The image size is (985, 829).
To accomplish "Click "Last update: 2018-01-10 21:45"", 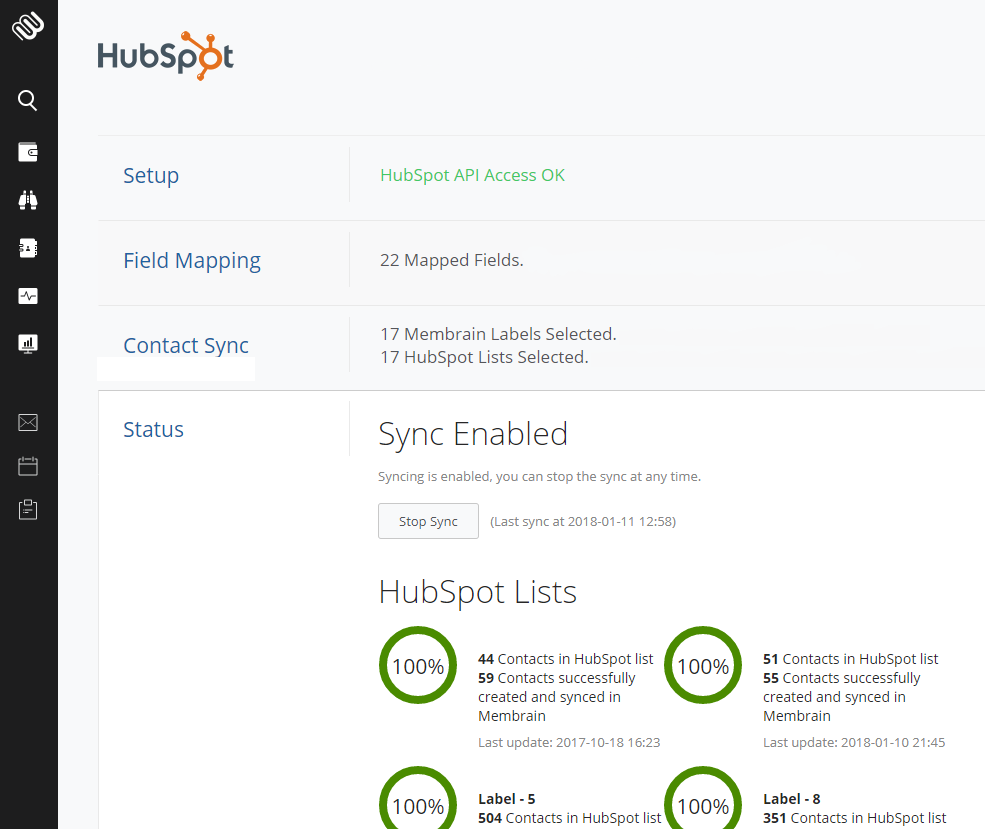I will (854, 742).
